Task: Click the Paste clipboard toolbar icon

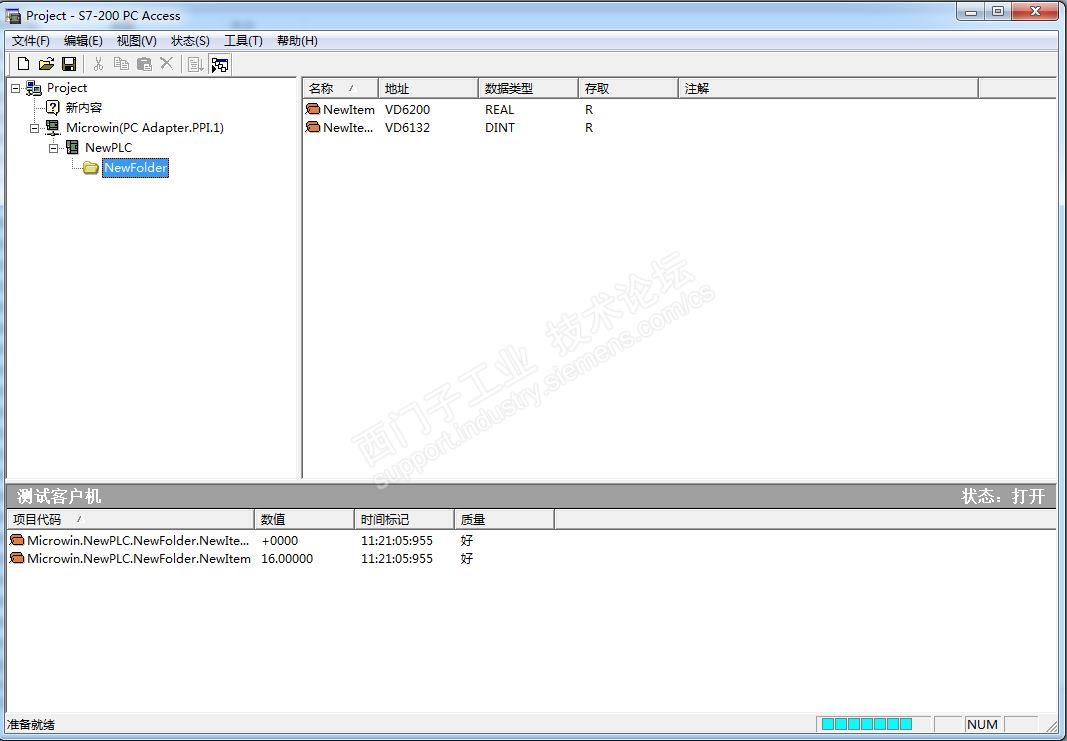Action: pyautogui.click(x=144, y=64)
